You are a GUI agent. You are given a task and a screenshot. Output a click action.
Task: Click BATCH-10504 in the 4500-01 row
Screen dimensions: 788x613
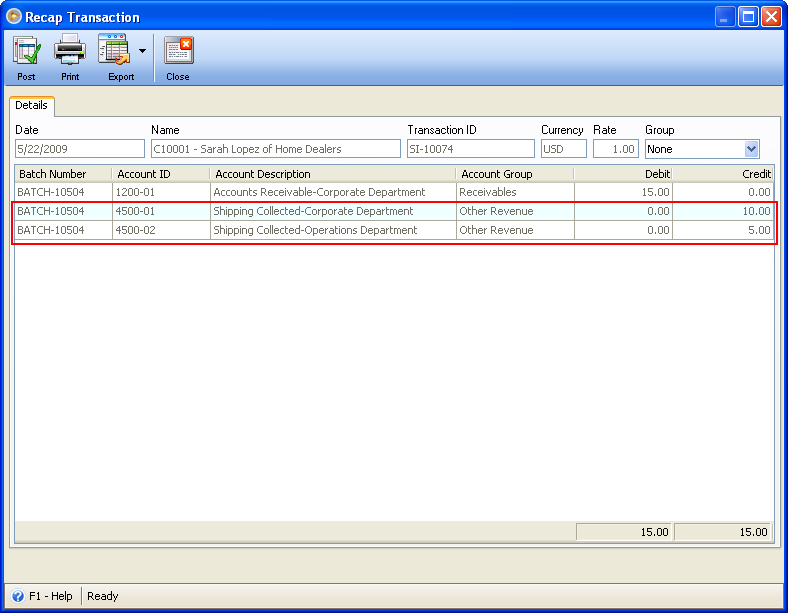click(63, 211)
